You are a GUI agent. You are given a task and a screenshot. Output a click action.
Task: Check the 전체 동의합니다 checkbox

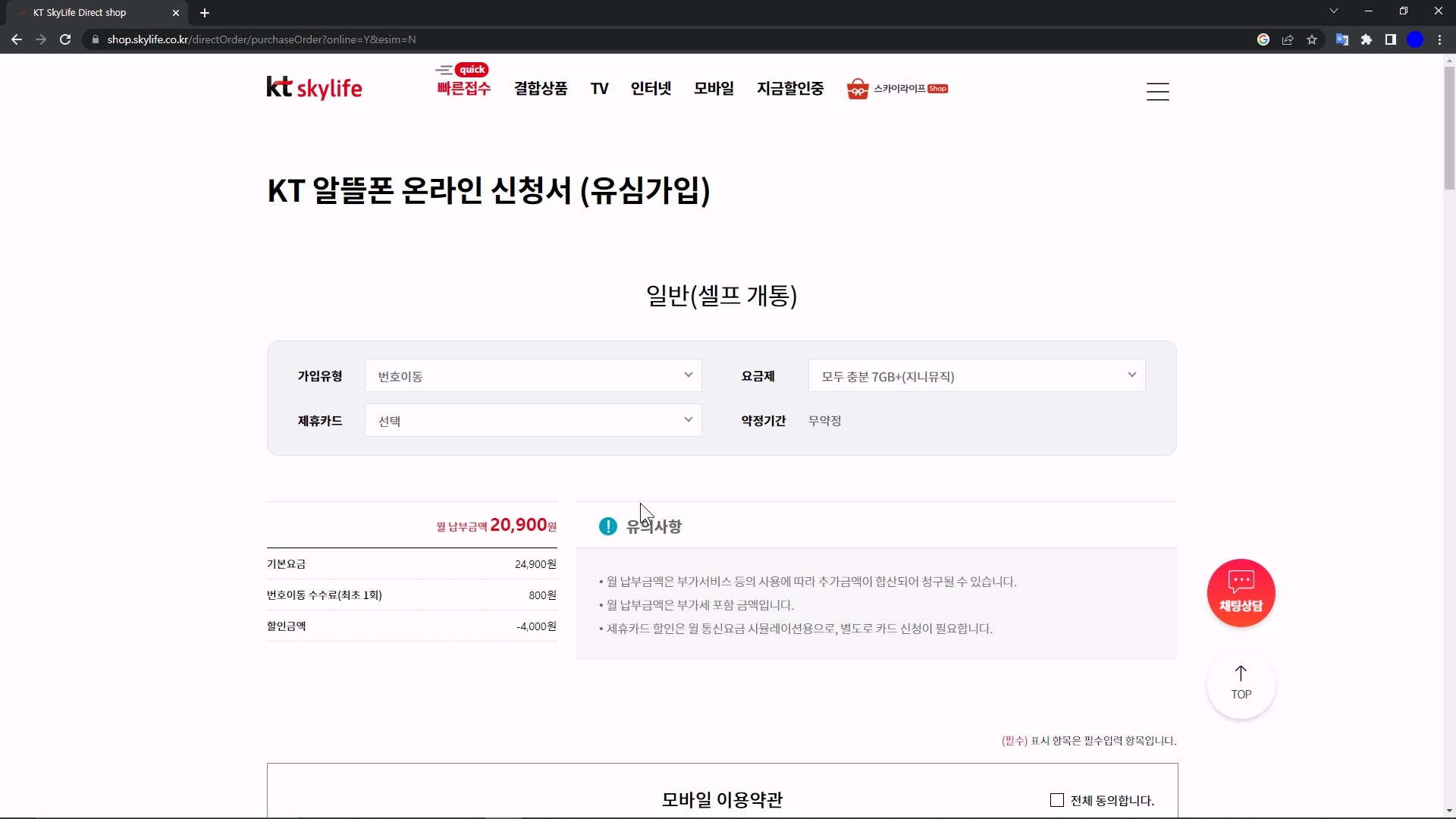pos(1057,800)
